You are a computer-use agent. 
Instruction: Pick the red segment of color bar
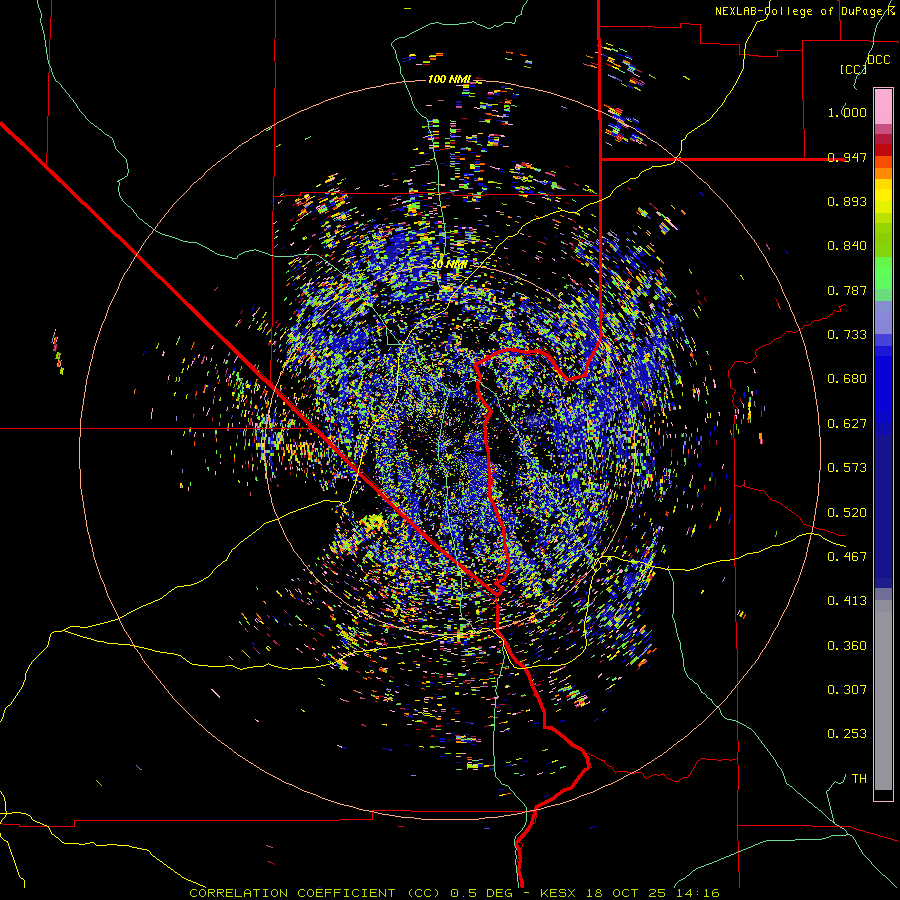tap(883, 150)
